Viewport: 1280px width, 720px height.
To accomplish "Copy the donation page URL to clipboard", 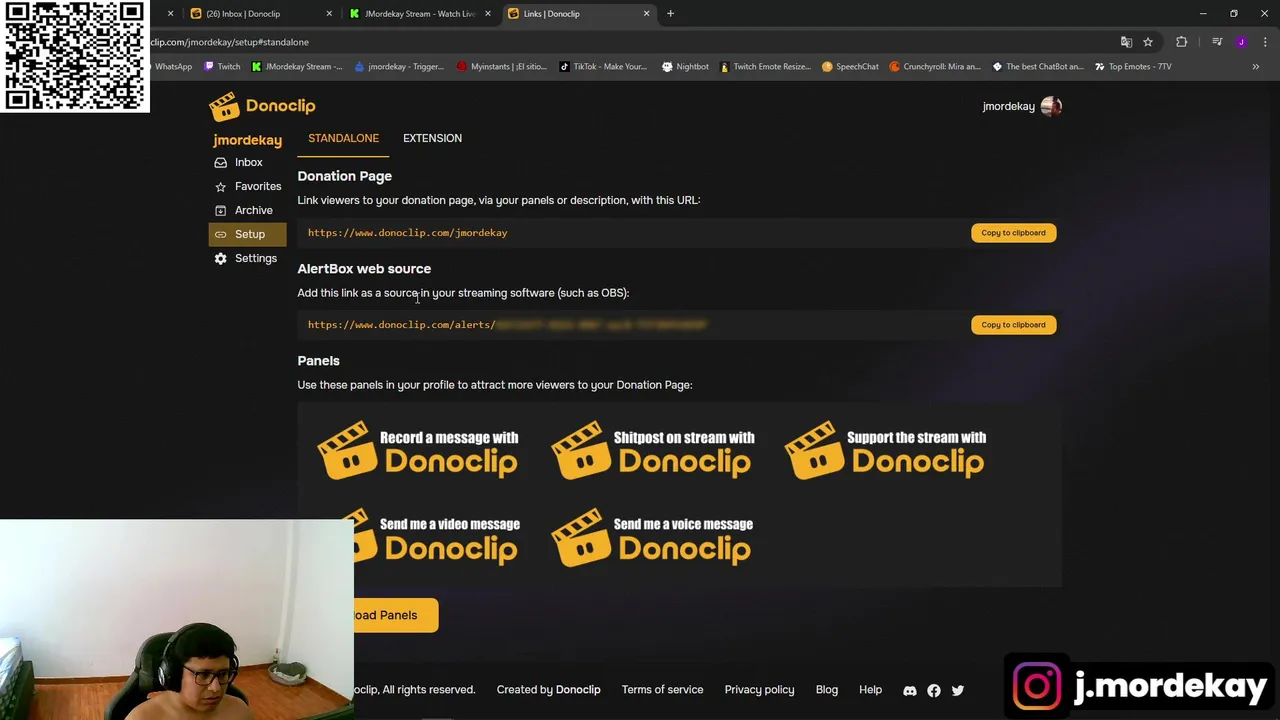I will tap(1013, 233).
